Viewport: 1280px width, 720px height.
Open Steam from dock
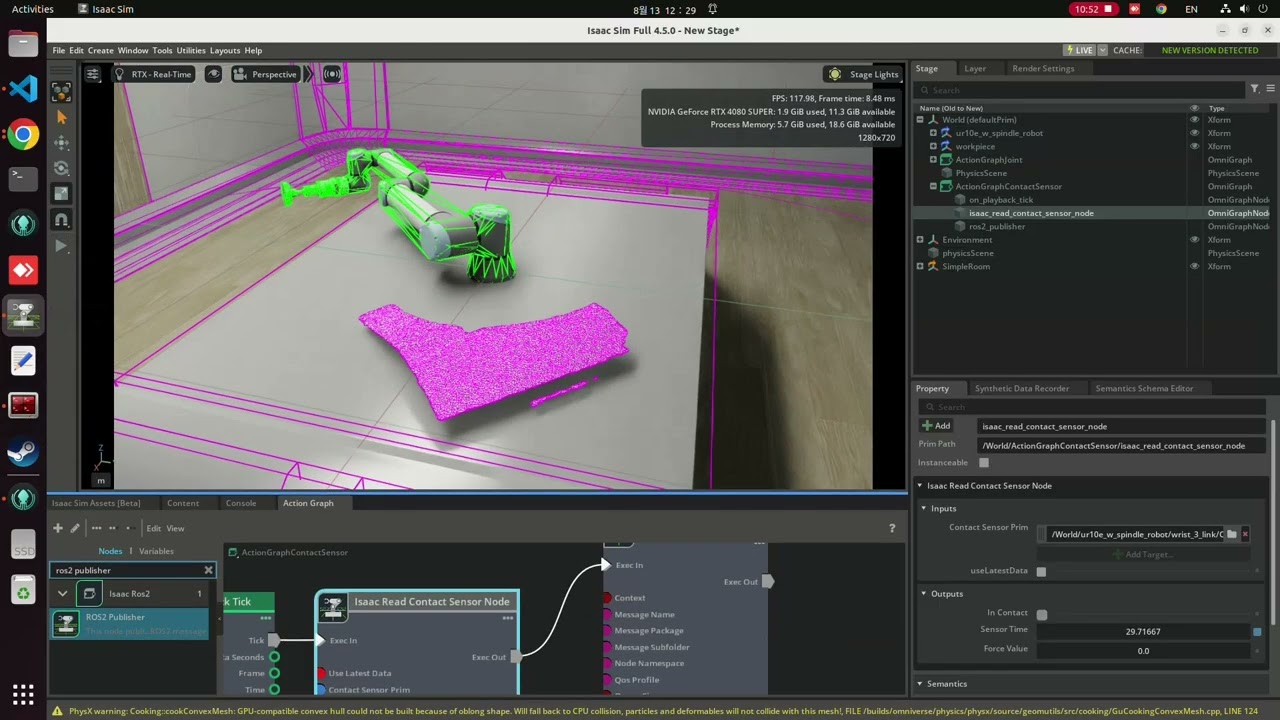click(x=23, y=453)
